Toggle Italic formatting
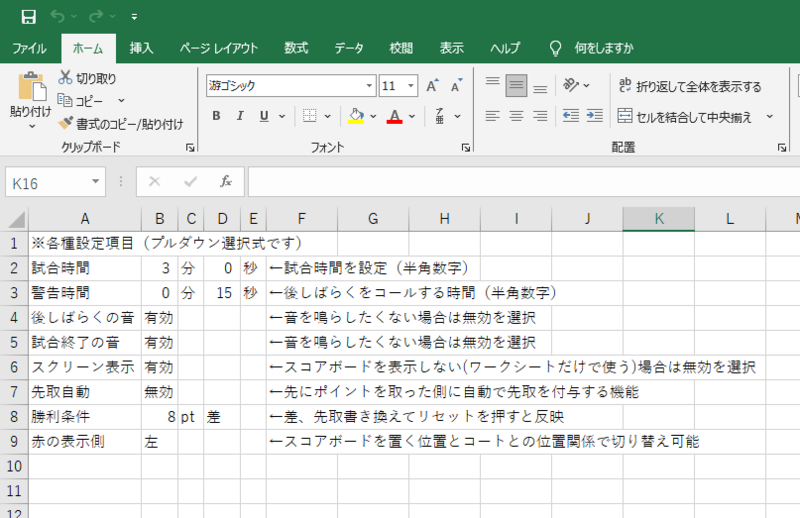This screenshot has width=800, height=518. (x=240, y=116)
